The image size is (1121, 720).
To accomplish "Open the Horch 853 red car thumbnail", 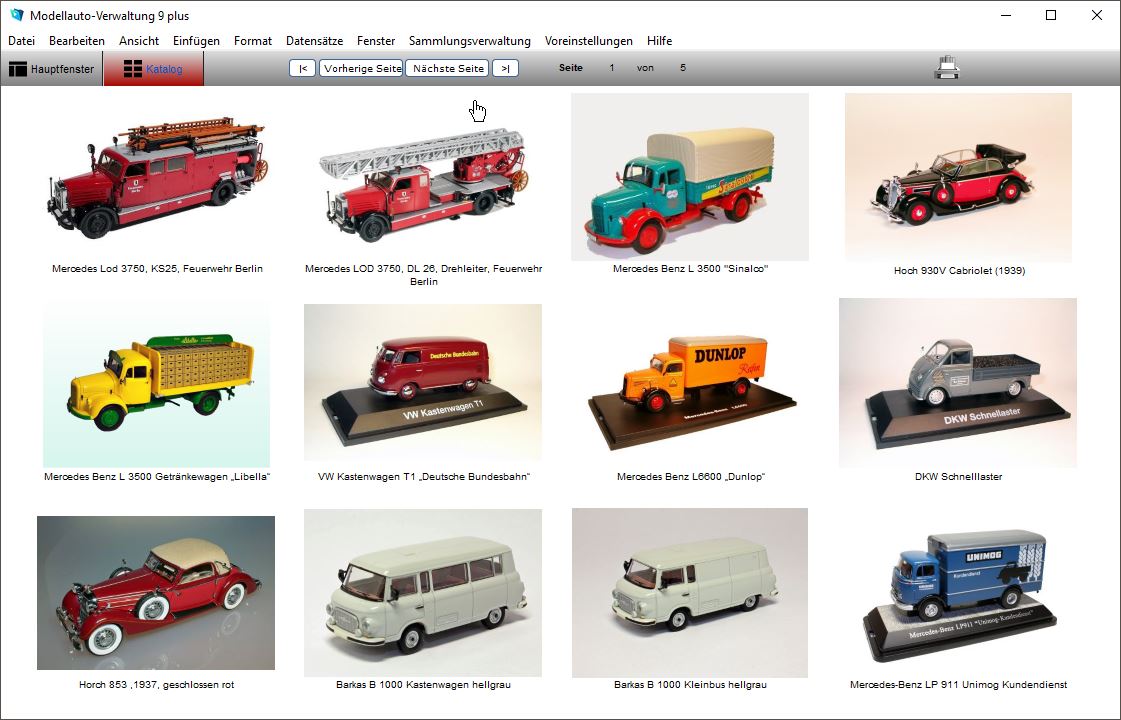I will pyautogui.click(x=156, y=593).
